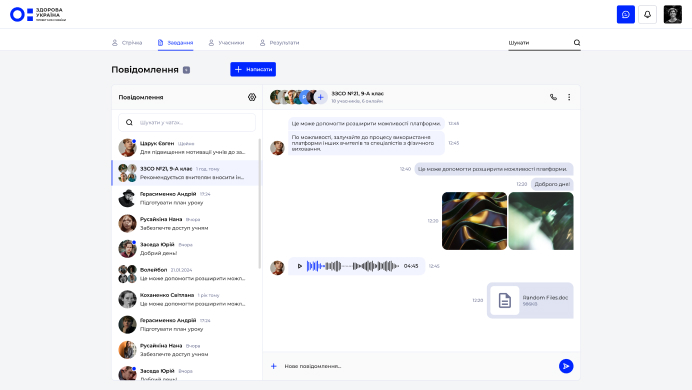The image size is (692, 390).
Task: Switch to the Учасники tab
Action: (226, 43)
